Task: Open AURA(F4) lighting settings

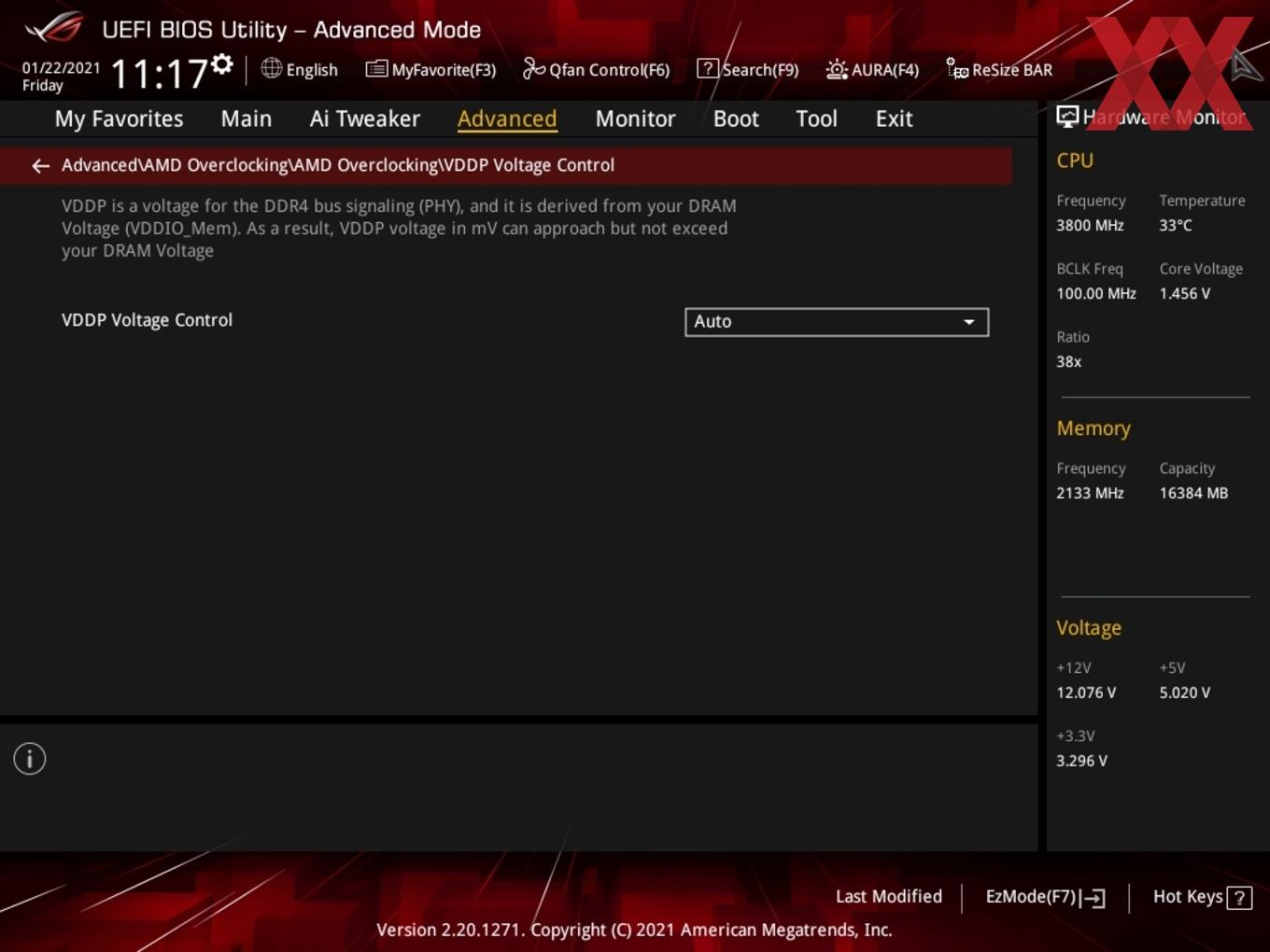Action: pos(872,70)
